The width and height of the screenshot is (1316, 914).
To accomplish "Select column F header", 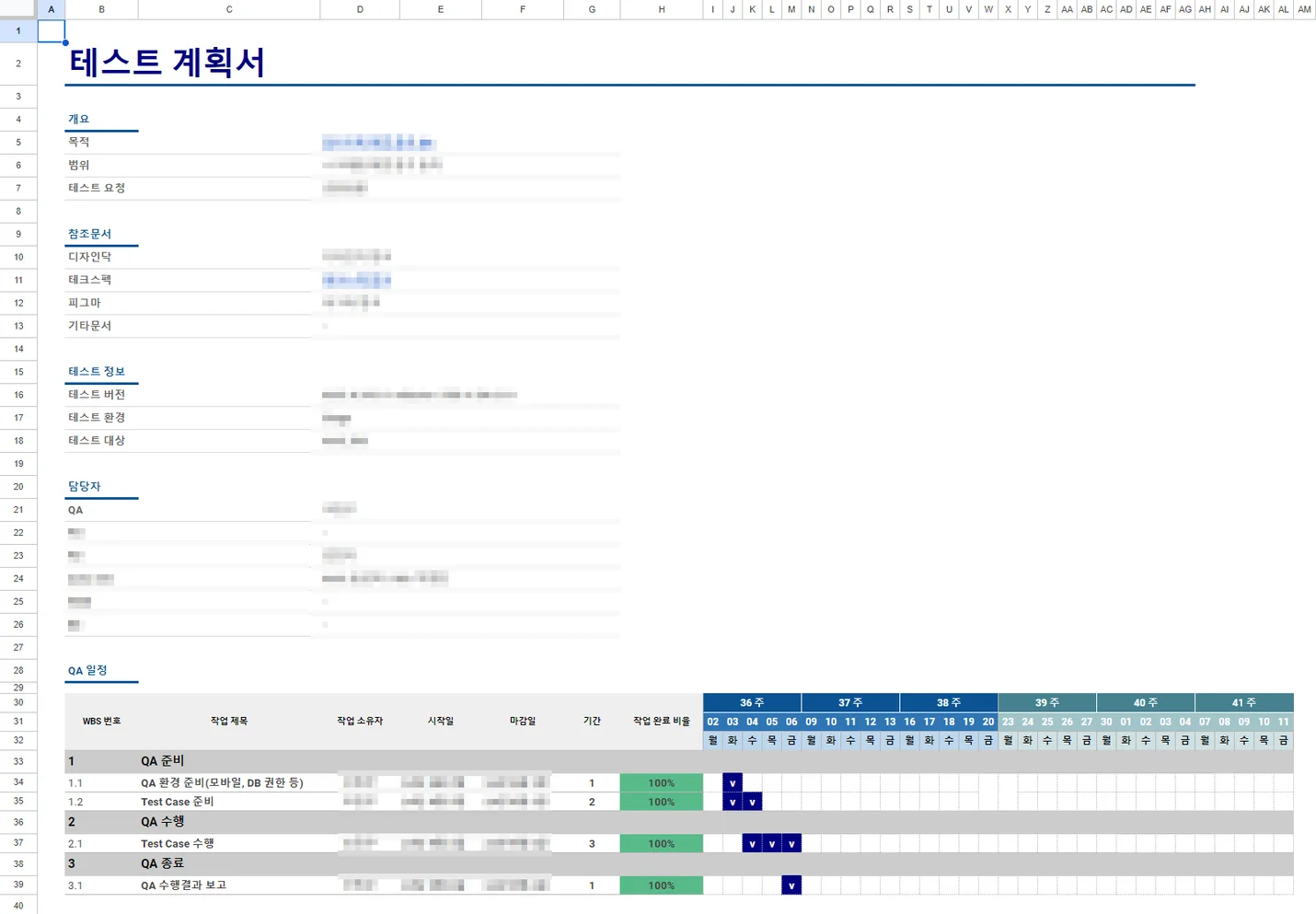I will coord(523,9).
